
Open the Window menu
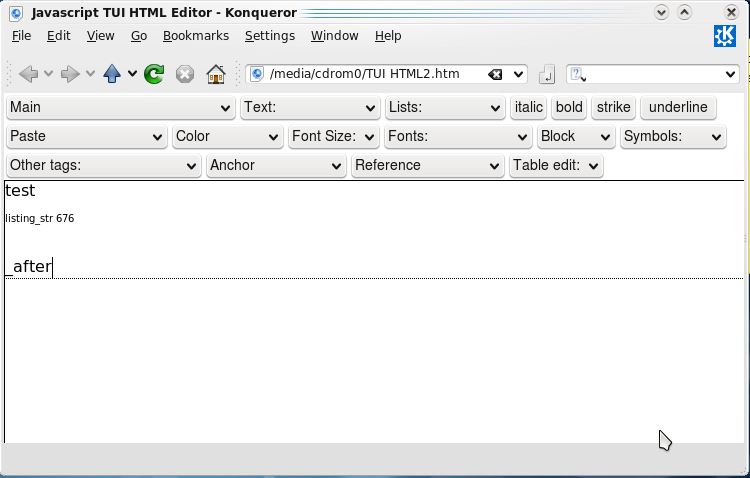334,36
